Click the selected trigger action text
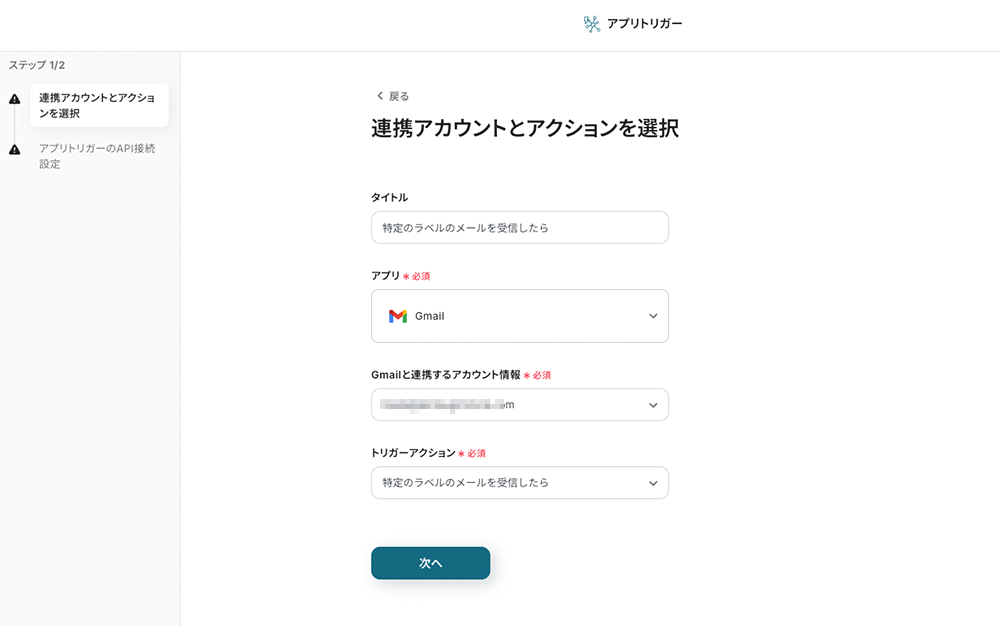Image resolution: width=1000 pixels, height=626 pixels. (466, 483)
